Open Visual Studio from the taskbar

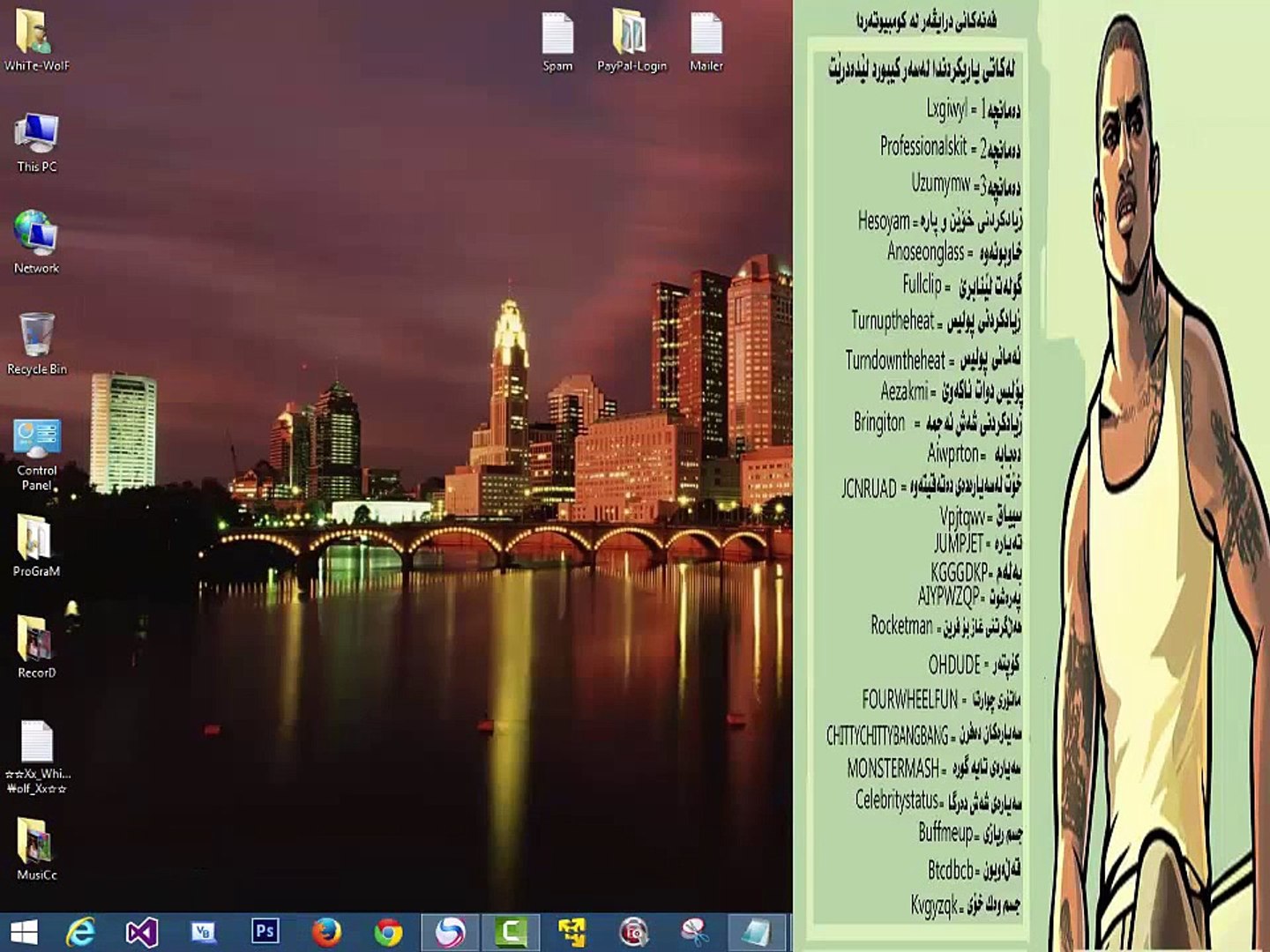click(142, 932)
